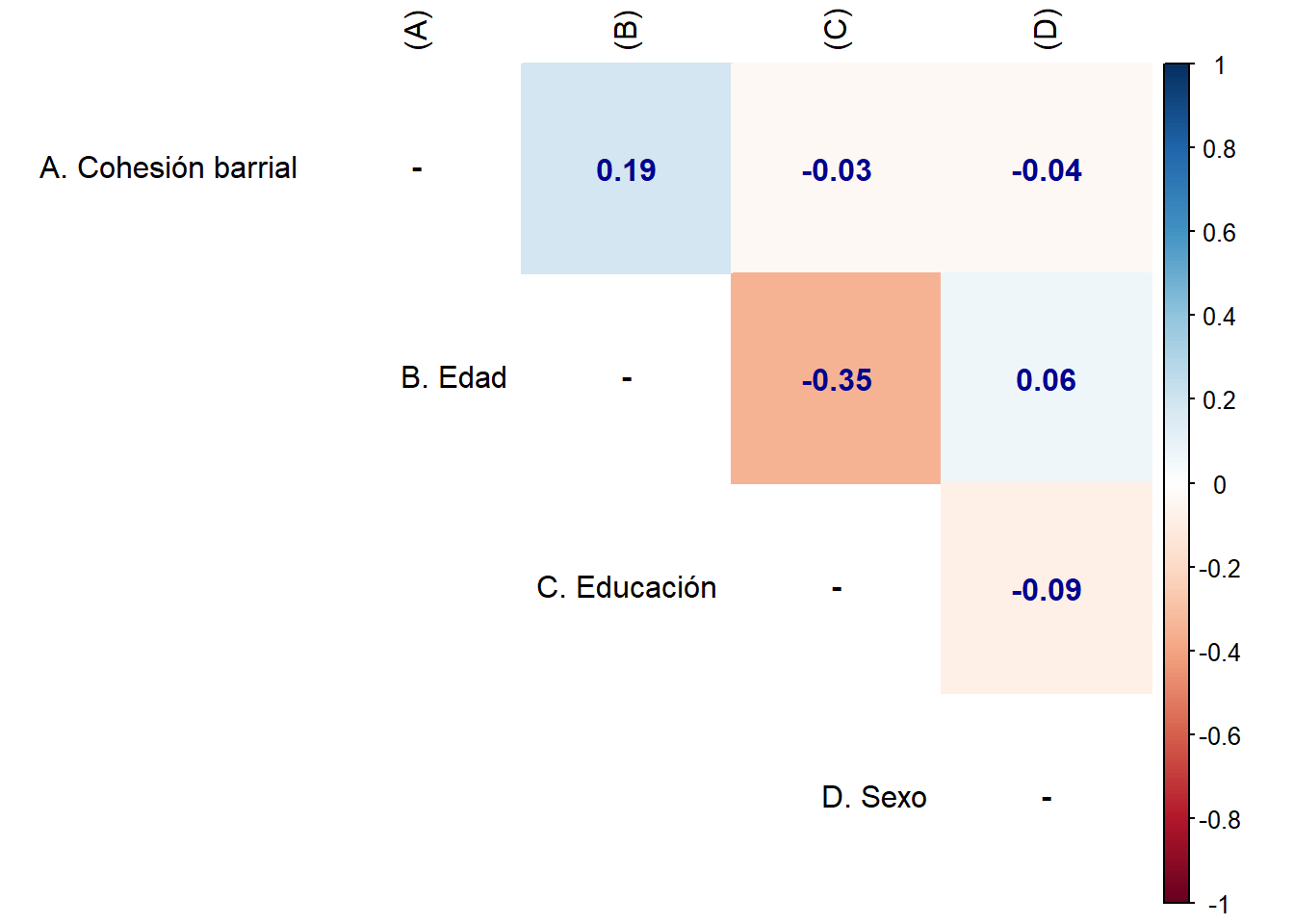Click the (B) column header
The image size is (1294, 924).
pyautogui.click(x=626, y=30)
